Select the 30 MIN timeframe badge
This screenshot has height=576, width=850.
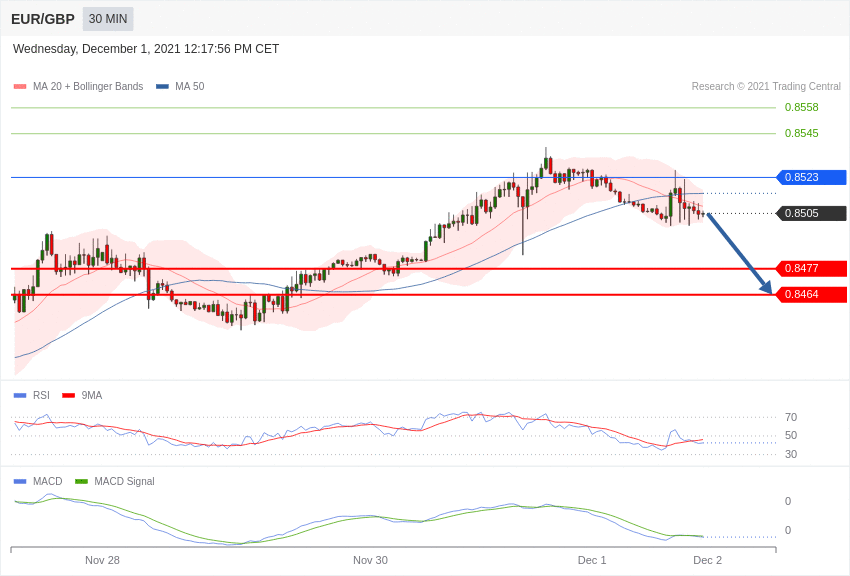108,19
